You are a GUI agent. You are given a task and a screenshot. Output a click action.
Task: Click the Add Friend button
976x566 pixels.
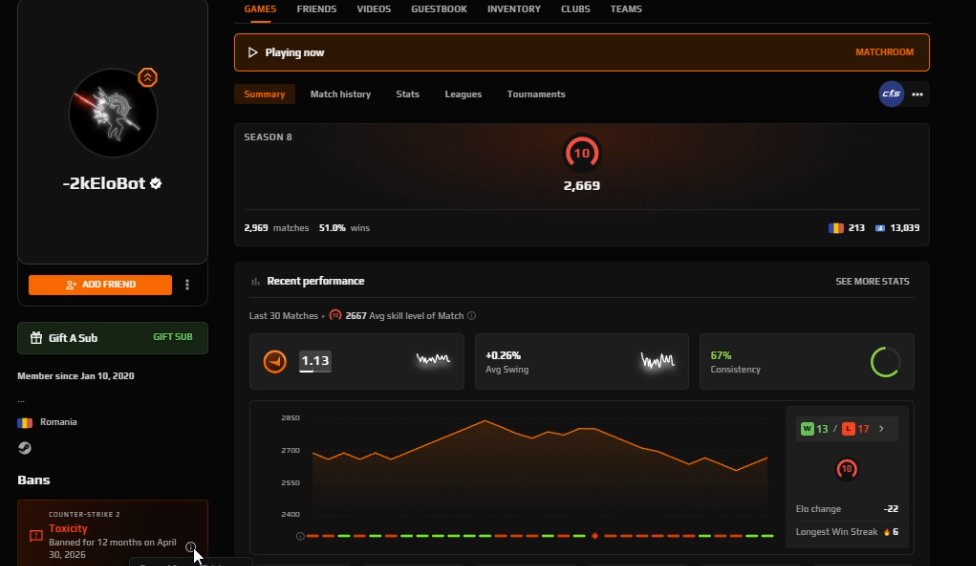(100, 285)
